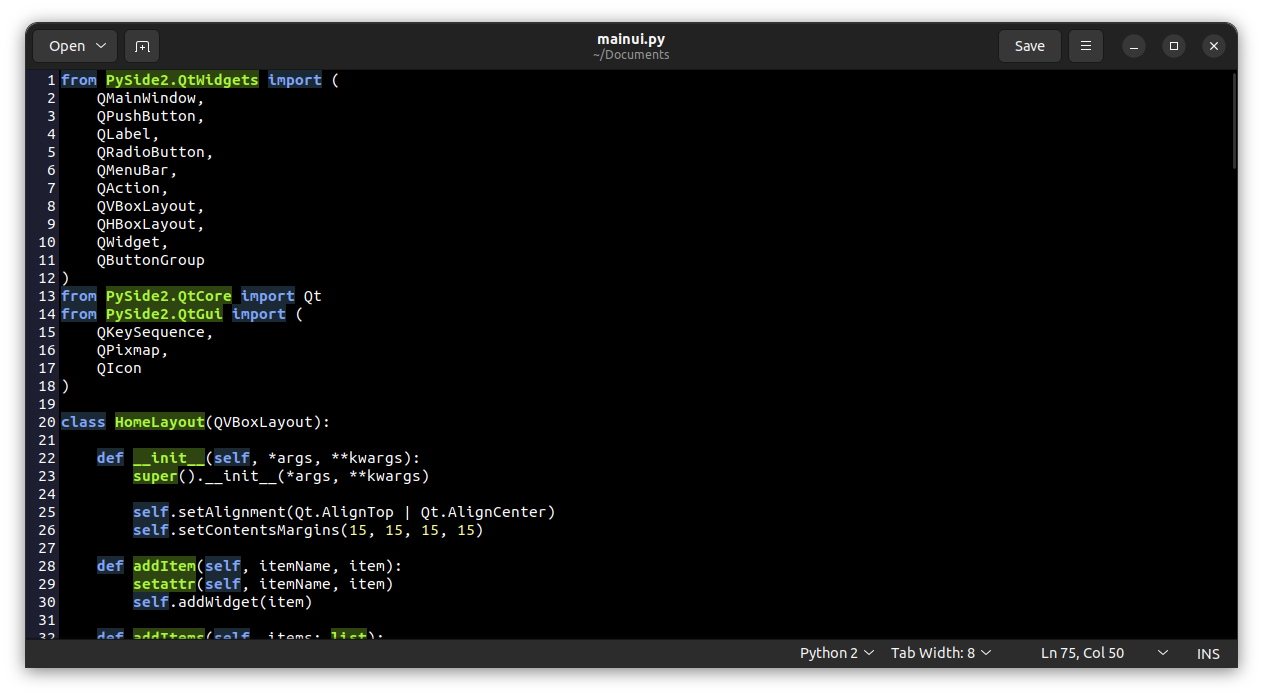Click QPushButton import on line 3
Image resolution: width=1263 pixels, height=696 pixels.
point(151,115)
